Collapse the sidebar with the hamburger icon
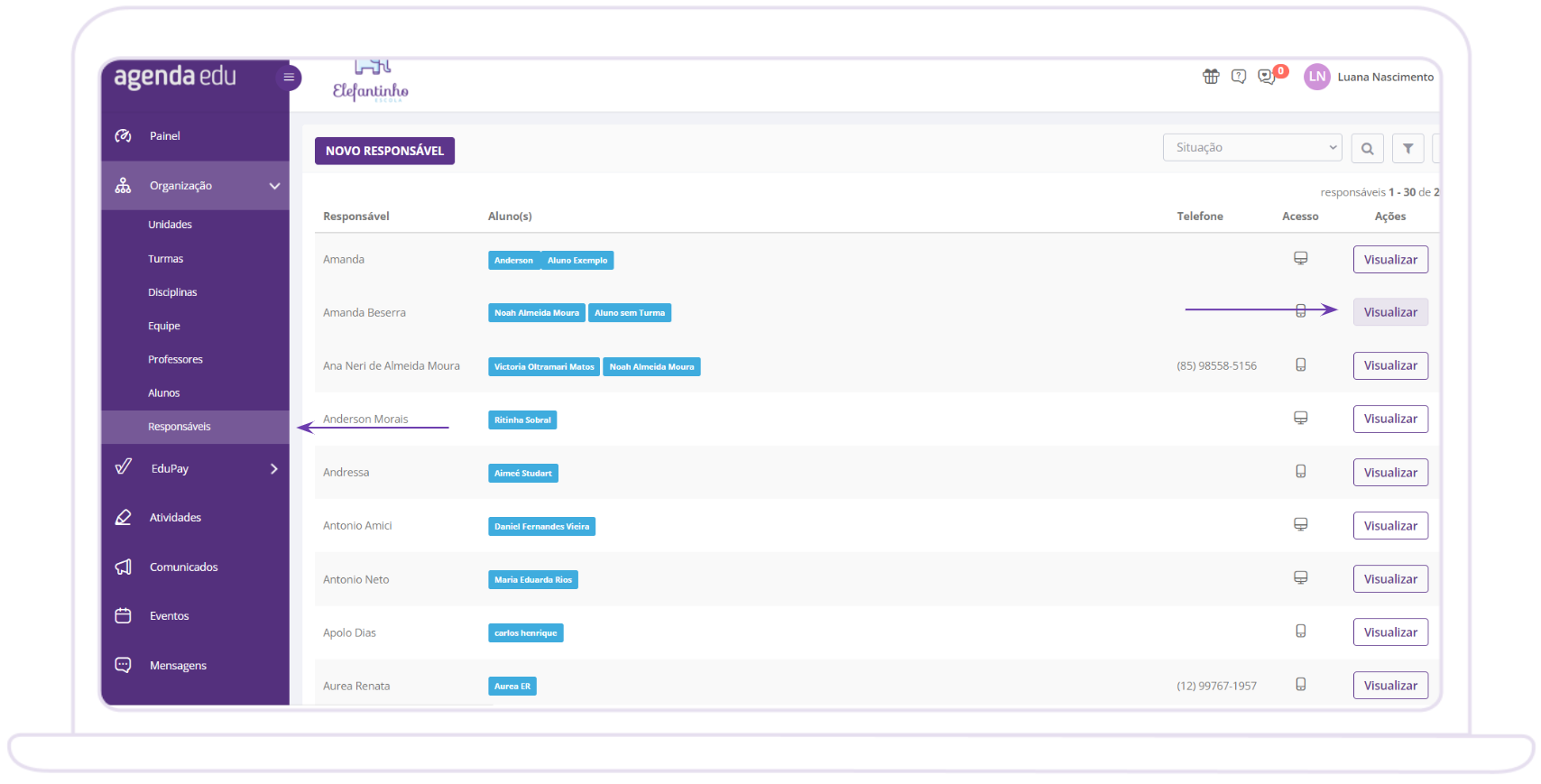The height and width of the screenshot is (784, 1541). tap(289, 78)
